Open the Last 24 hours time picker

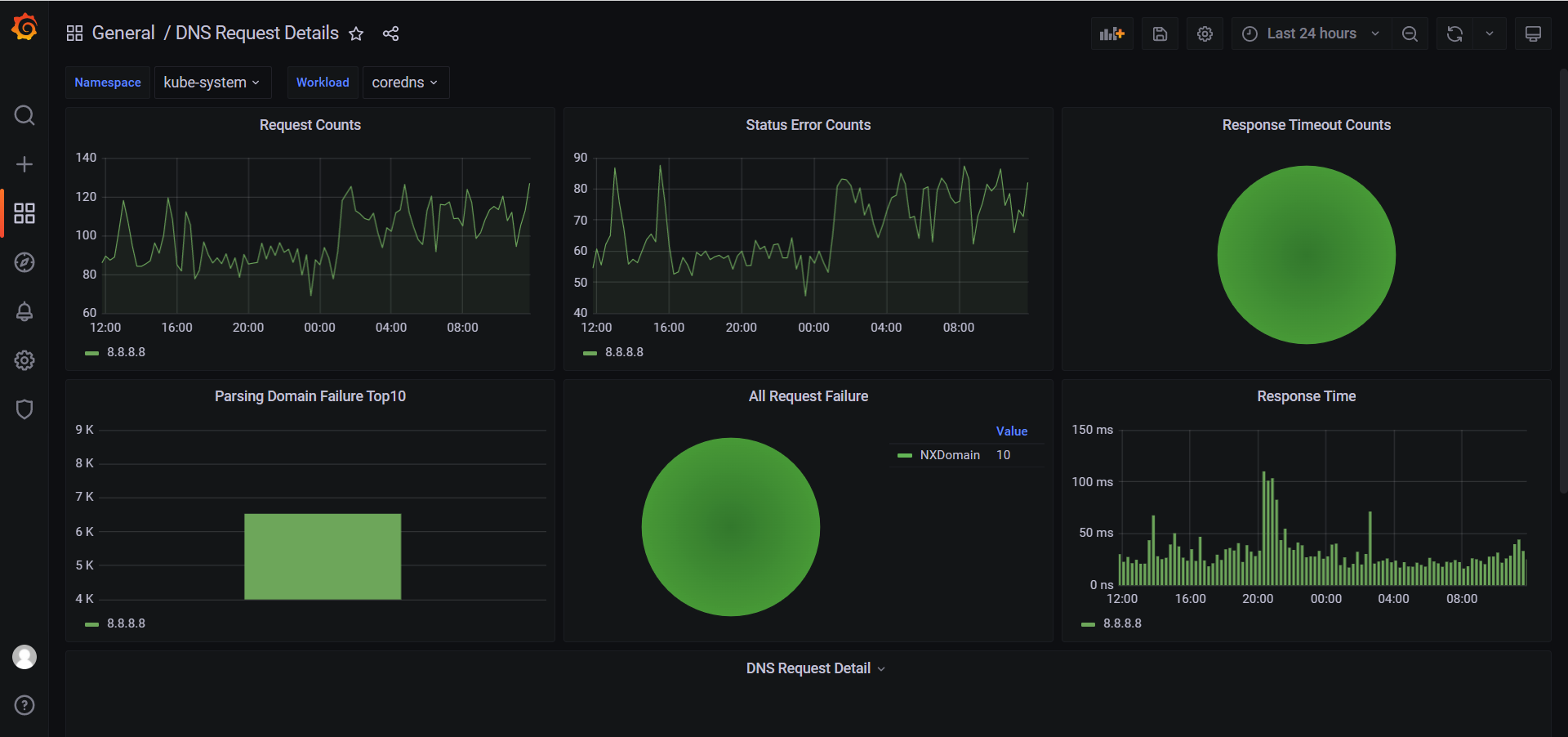(x=1311, y=33)
